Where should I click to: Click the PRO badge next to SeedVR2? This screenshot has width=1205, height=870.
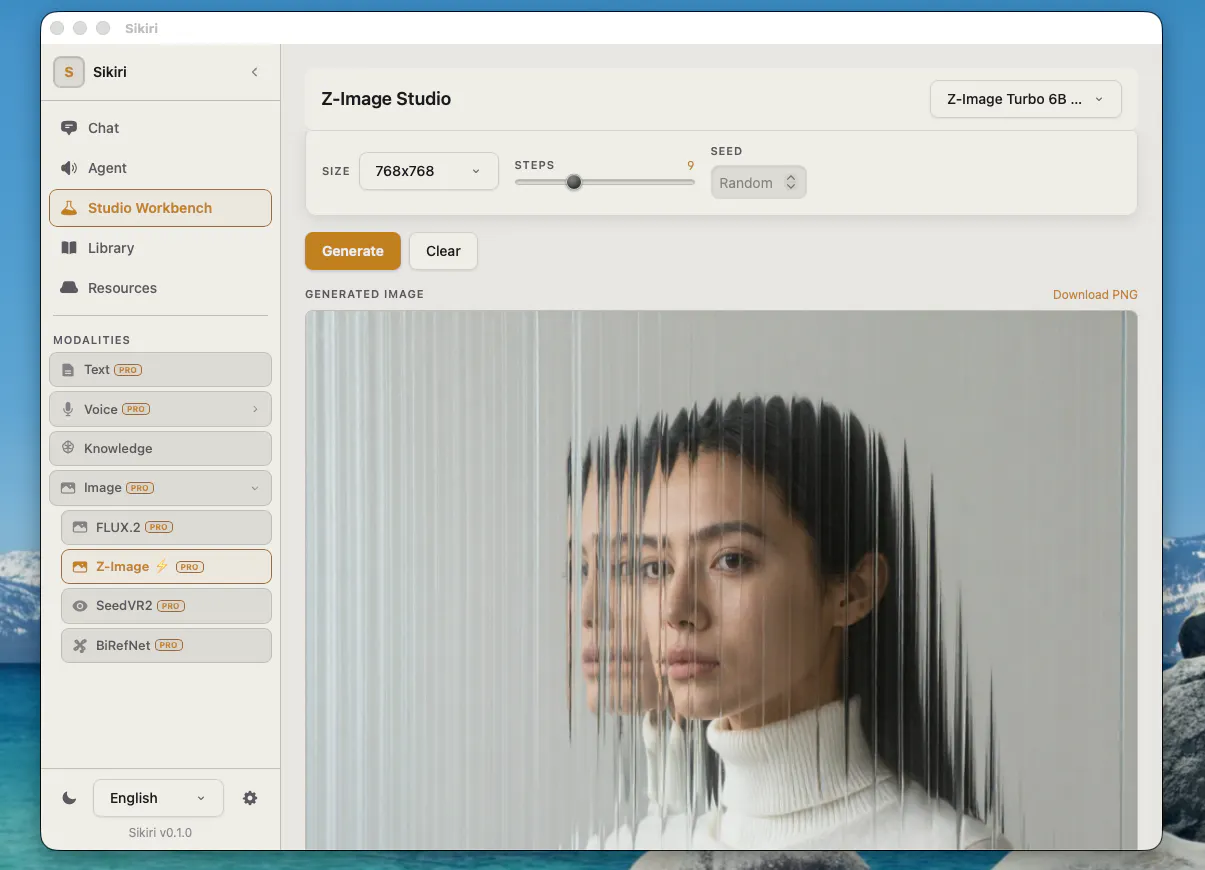tap(170, 606)
